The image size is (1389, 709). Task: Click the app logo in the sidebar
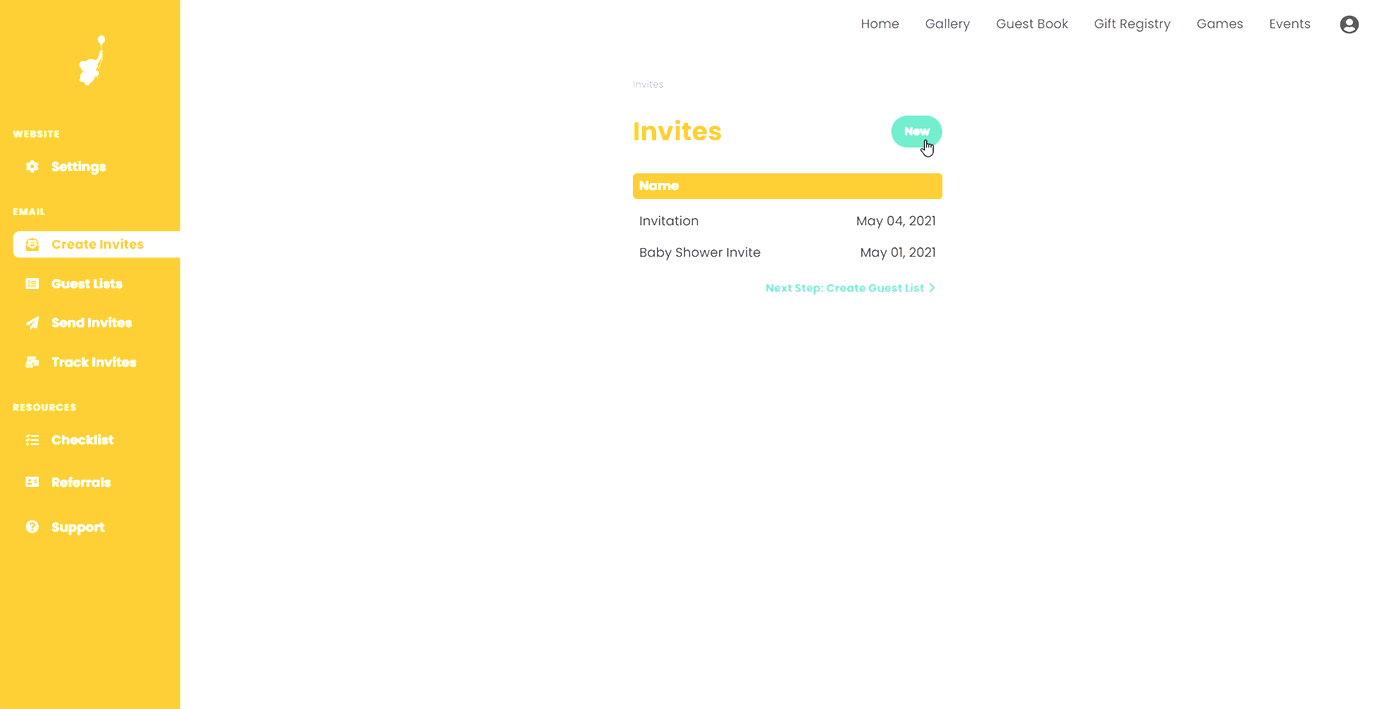(90, 60)
